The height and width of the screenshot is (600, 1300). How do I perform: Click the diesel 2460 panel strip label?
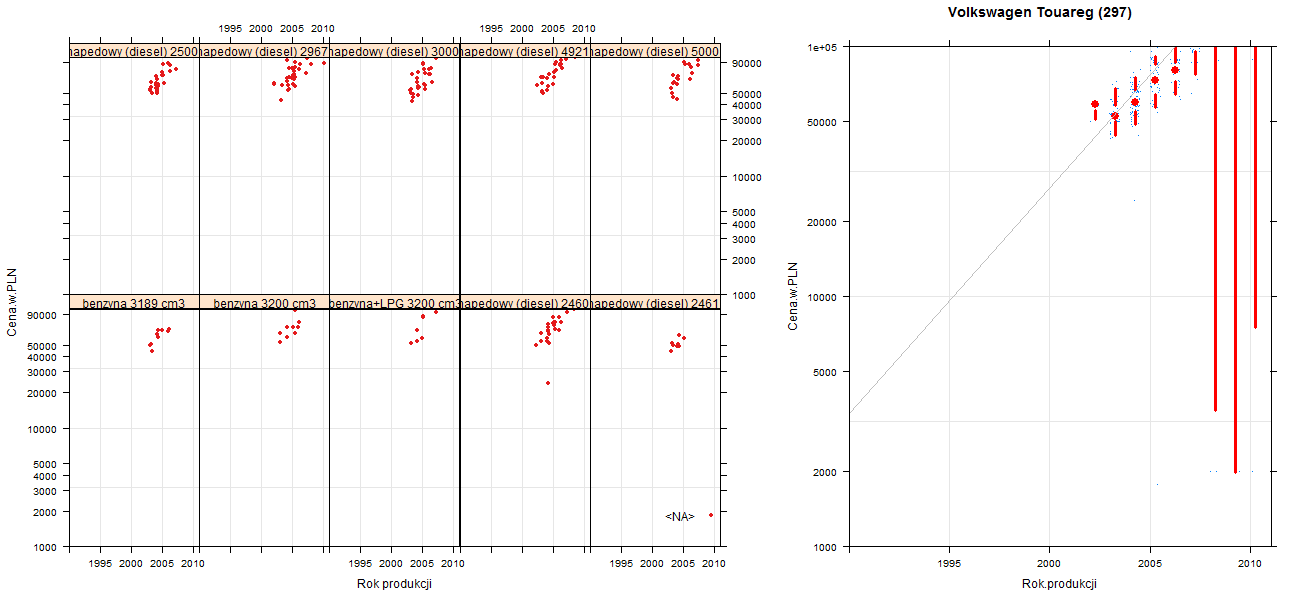pyautogui.click(x=525, y=303)
